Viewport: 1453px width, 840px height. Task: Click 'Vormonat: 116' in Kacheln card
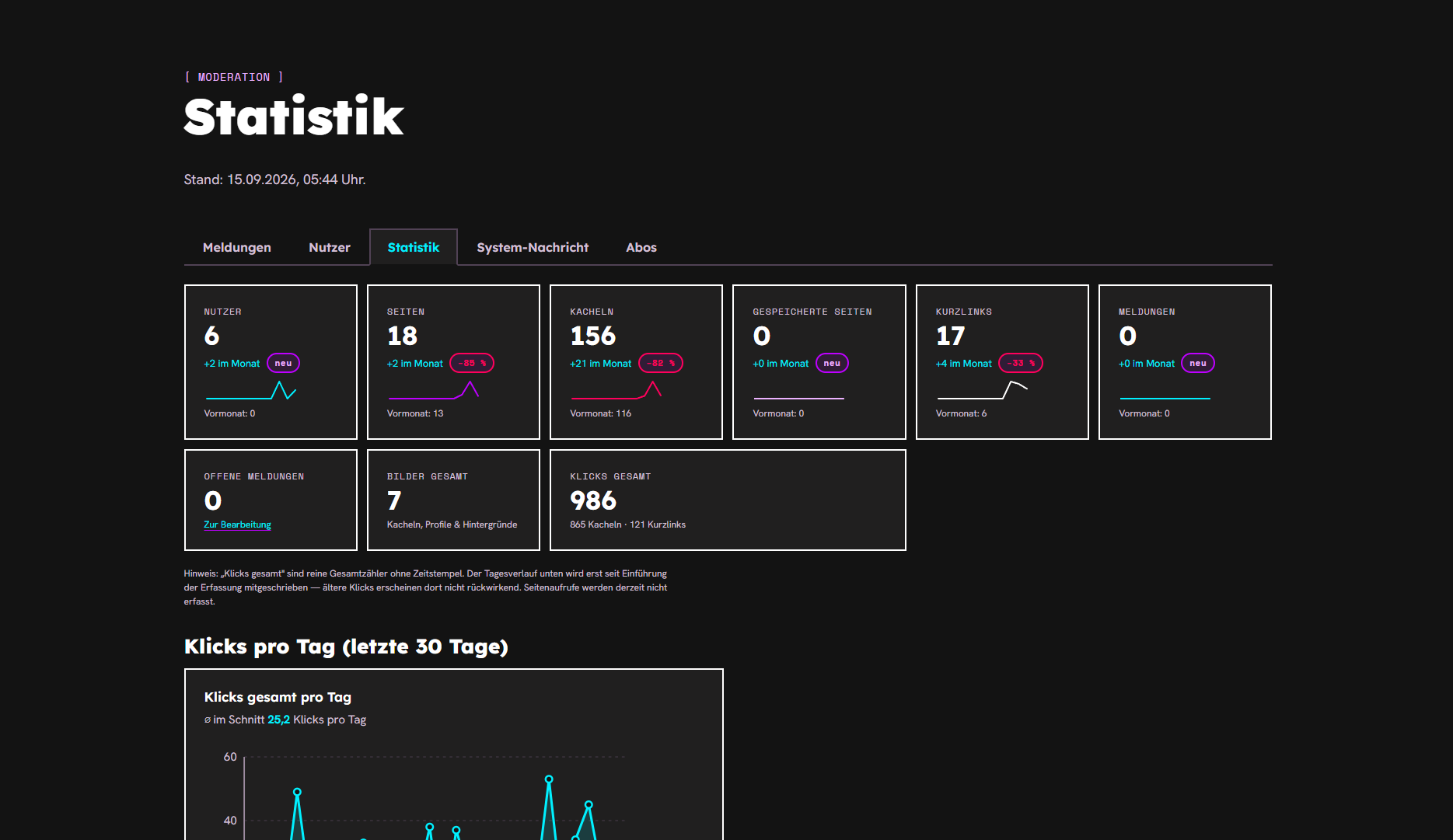[600, 413]
